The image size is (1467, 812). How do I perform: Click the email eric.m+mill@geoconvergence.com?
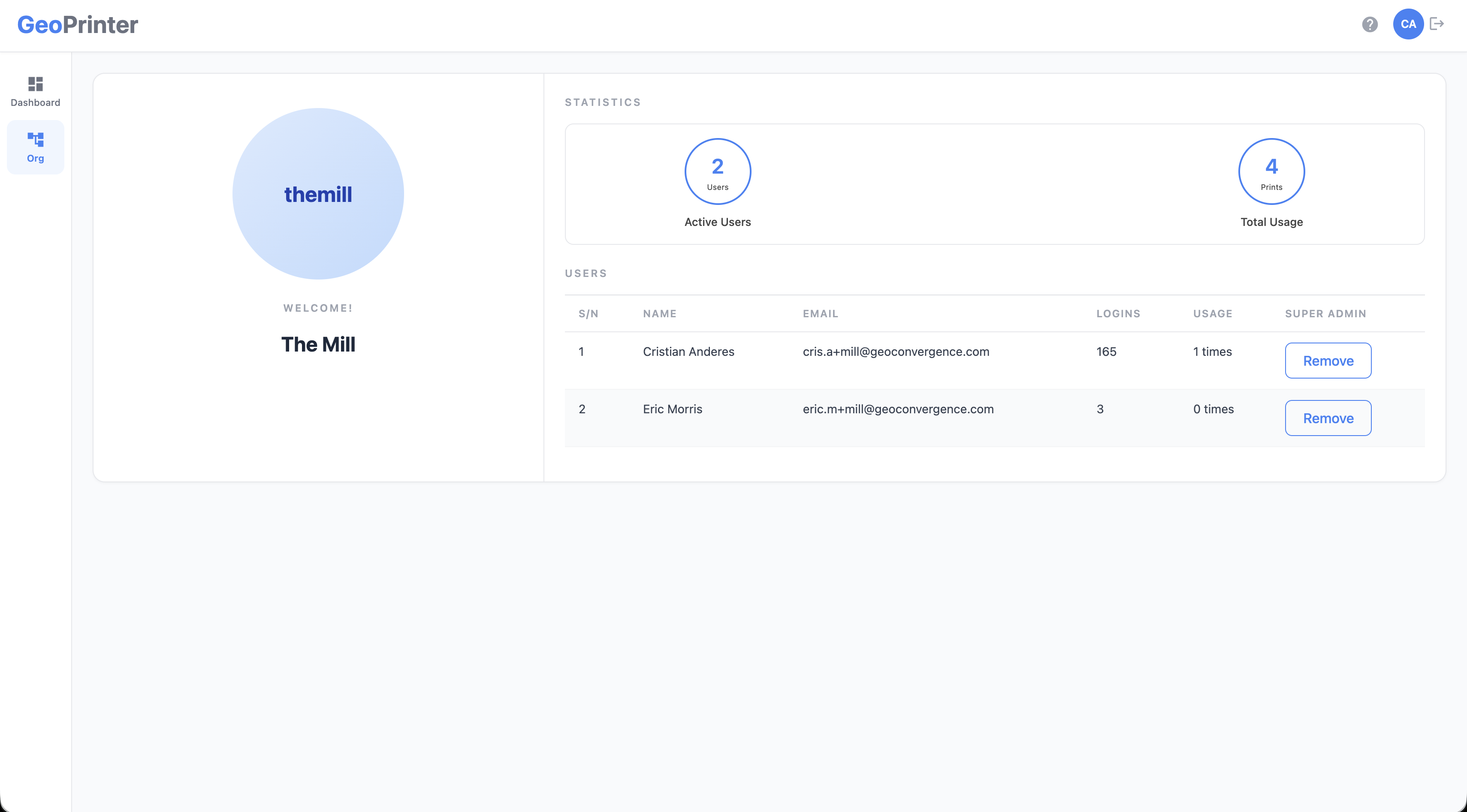click(898, 409)
